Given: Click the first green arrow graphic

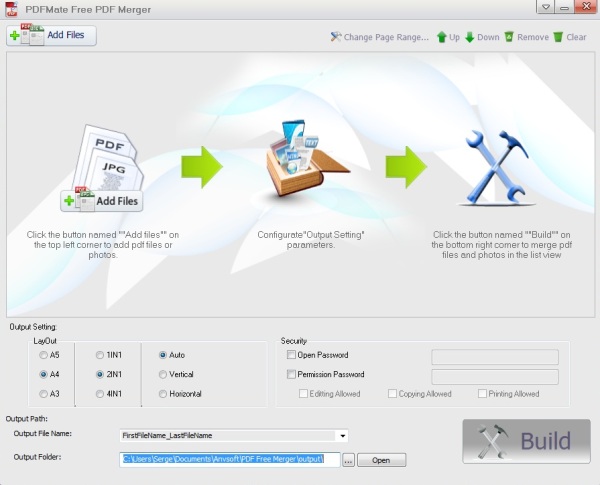Looking at the screenshot, I should 202,167.
